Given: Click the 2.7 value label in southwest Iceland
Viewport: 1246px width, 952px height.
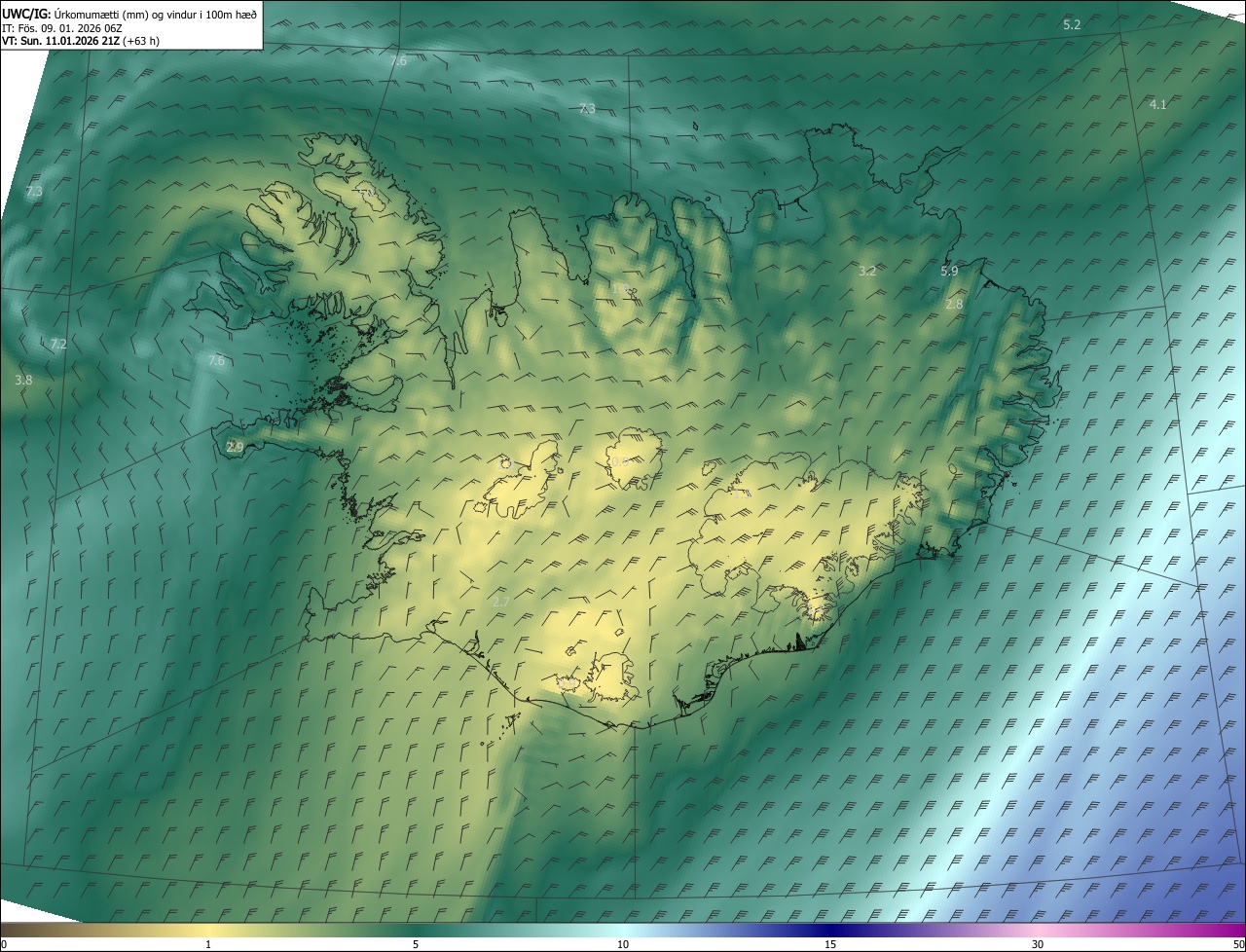Looking at the screenshot, I should 500,603.
